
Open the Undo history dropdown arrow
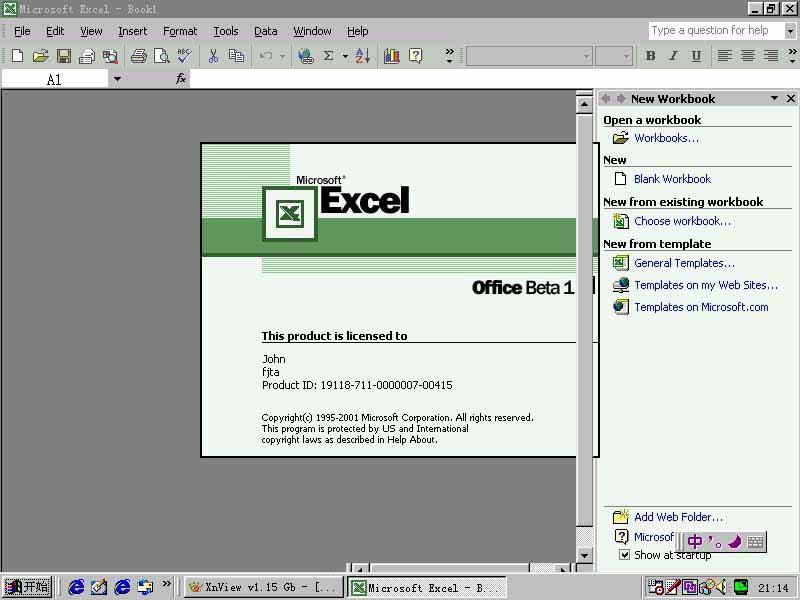click(x=282, y=56)
